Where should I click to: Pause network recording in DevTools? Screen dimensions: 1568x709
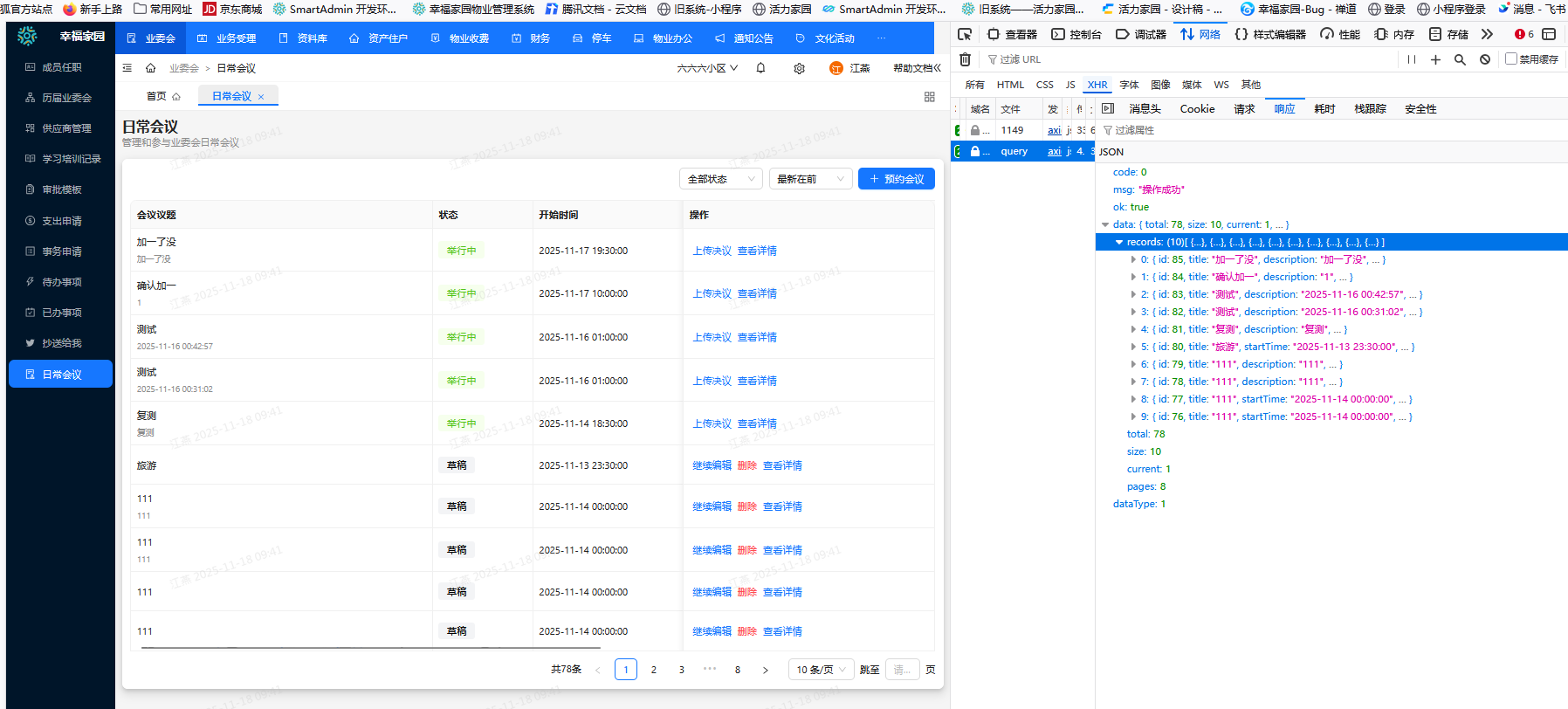[x=1412, y=59]
